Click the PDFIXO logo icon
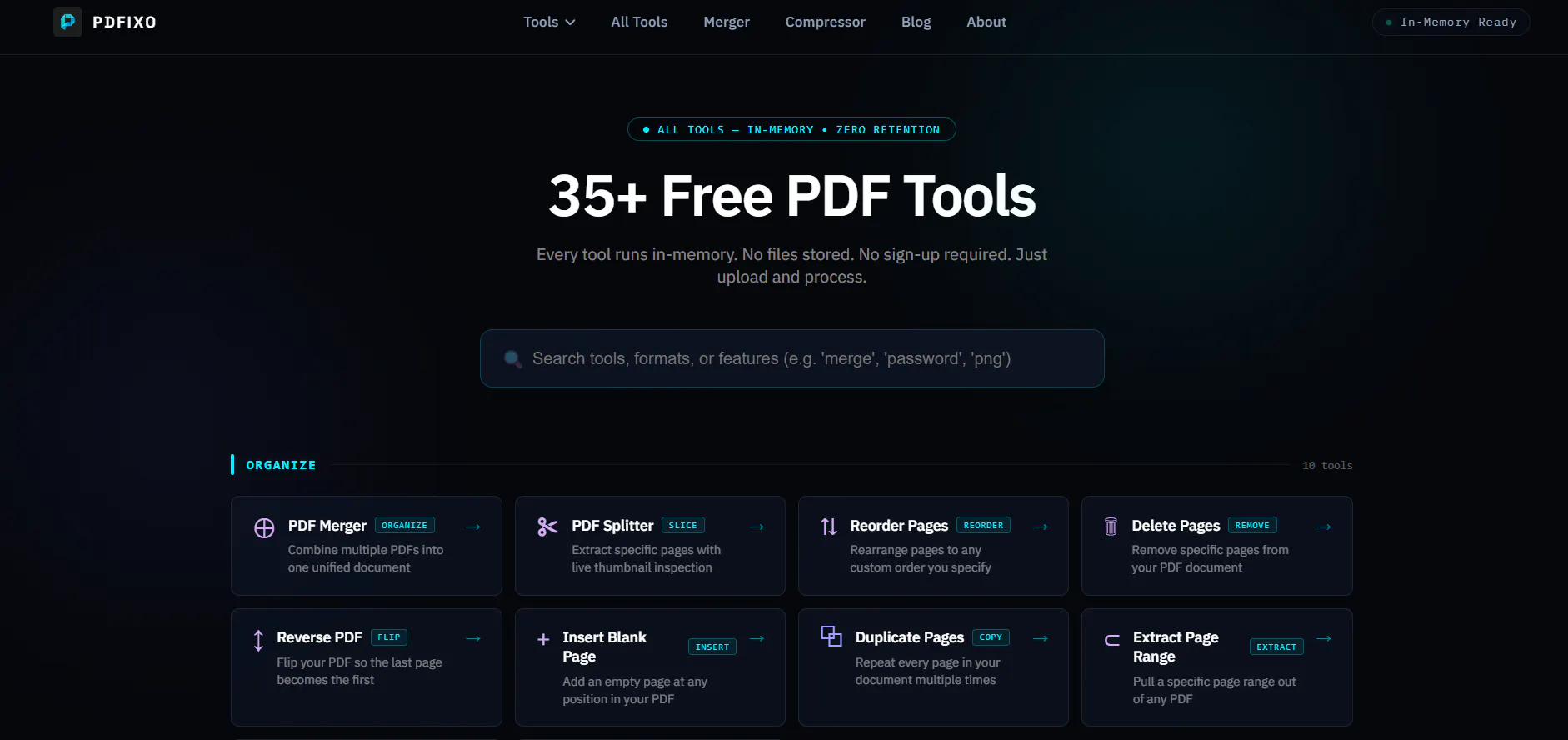Image resolution: width=1568 pixels, height=740 pixels. [x=67, y=22]
